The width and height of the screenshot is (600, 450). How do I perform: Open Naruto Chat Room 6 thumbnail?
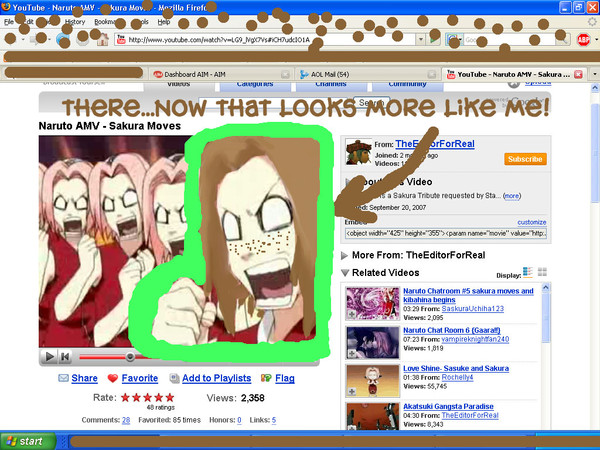pos(373,342)
